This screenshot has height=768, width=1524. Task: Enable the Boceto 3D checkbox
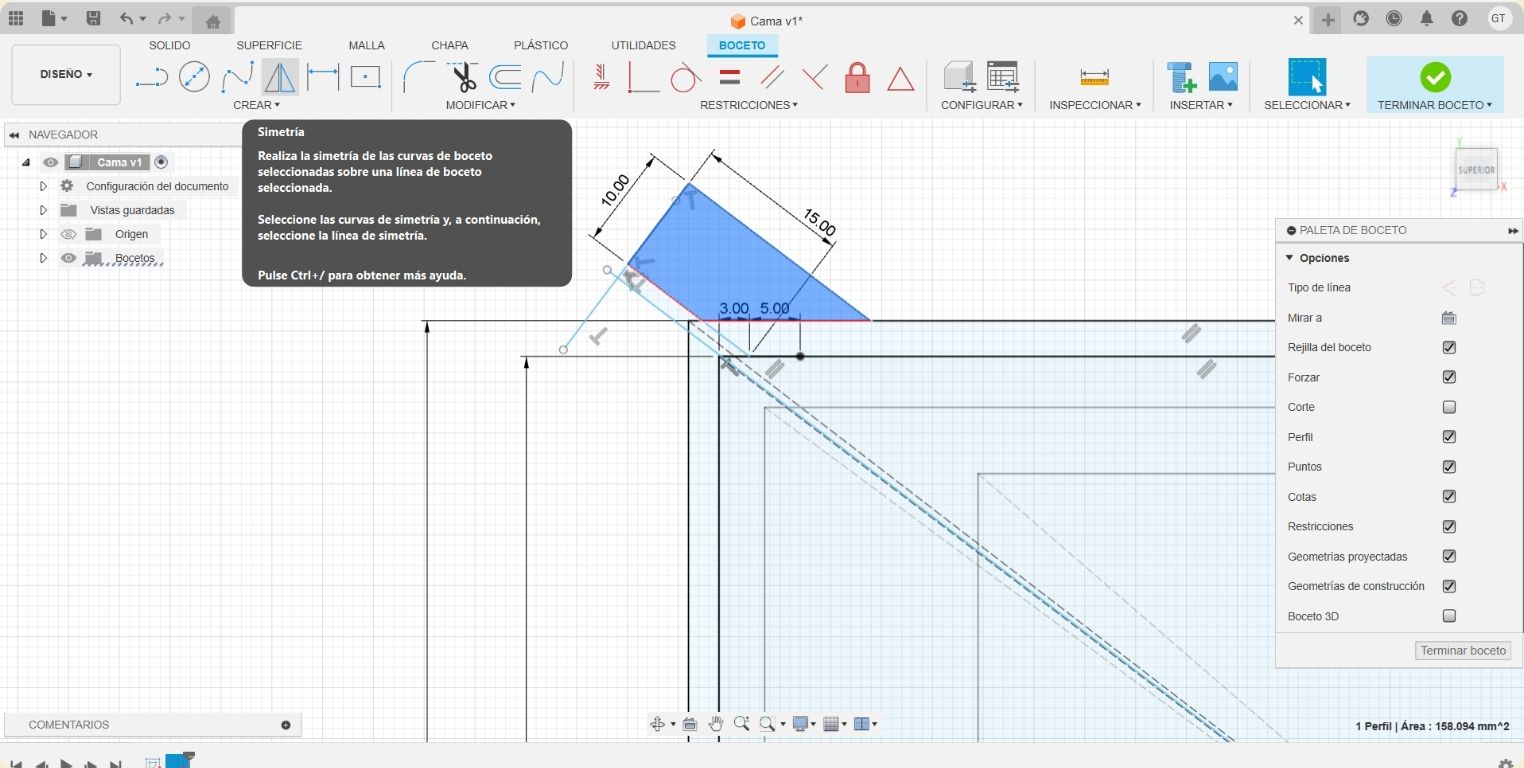click(x=1449, y=616)
